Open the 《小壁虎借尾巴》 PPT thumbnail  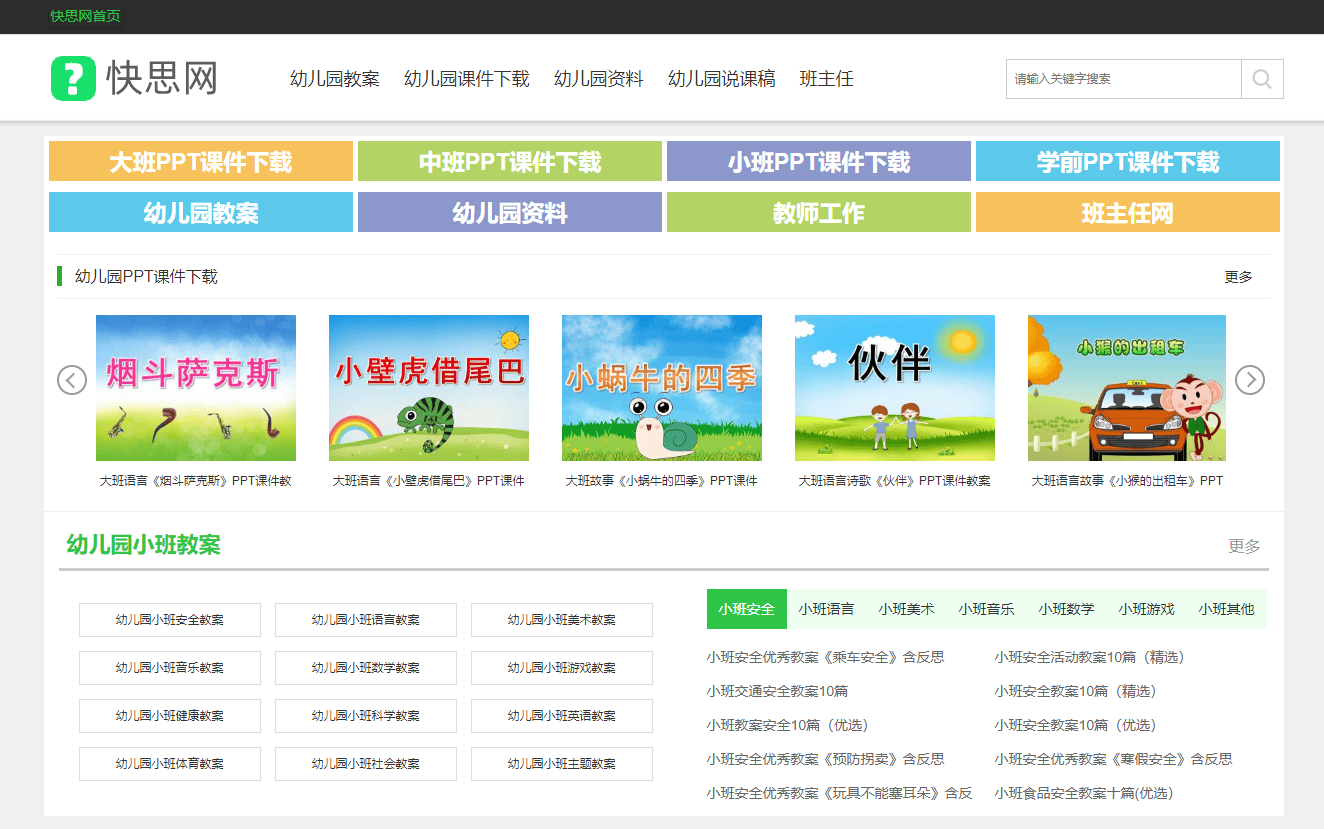(x=428, y=388)
